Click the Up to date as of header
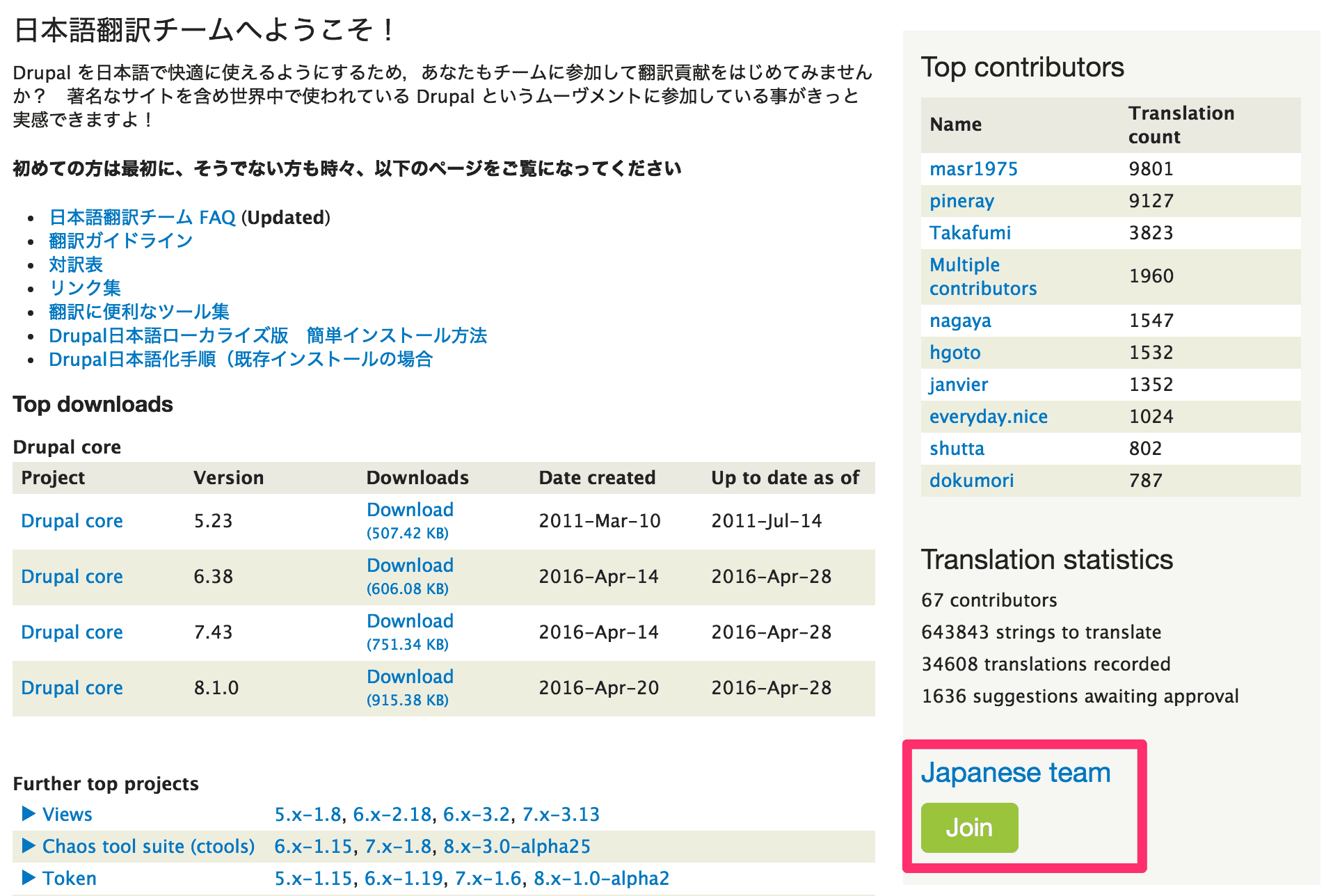Screen dimensions: 1333x896 [x=785, y=477]
